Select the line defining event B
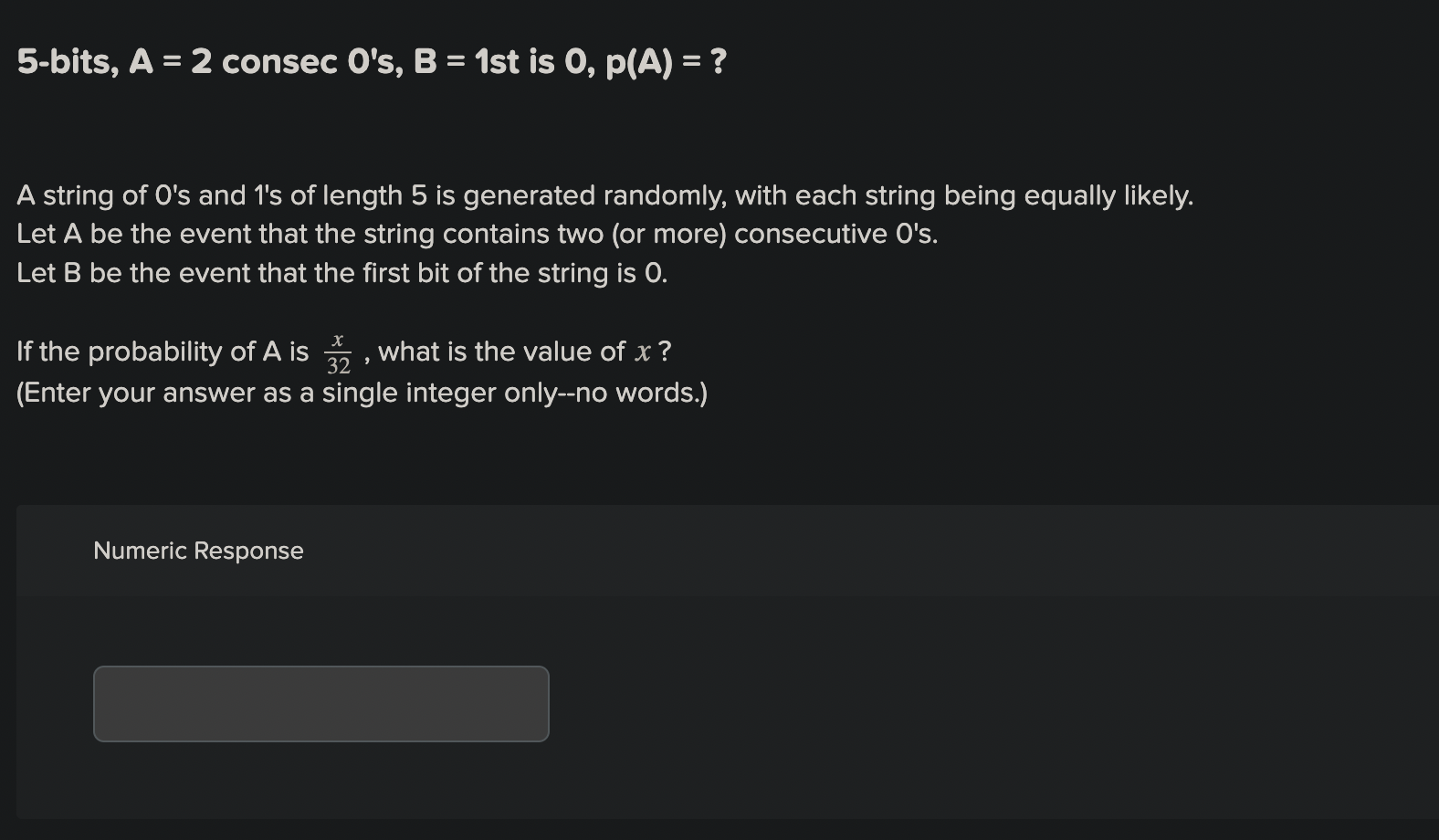The height and width of the screenshot is (840, 1439). pos(341,273)
